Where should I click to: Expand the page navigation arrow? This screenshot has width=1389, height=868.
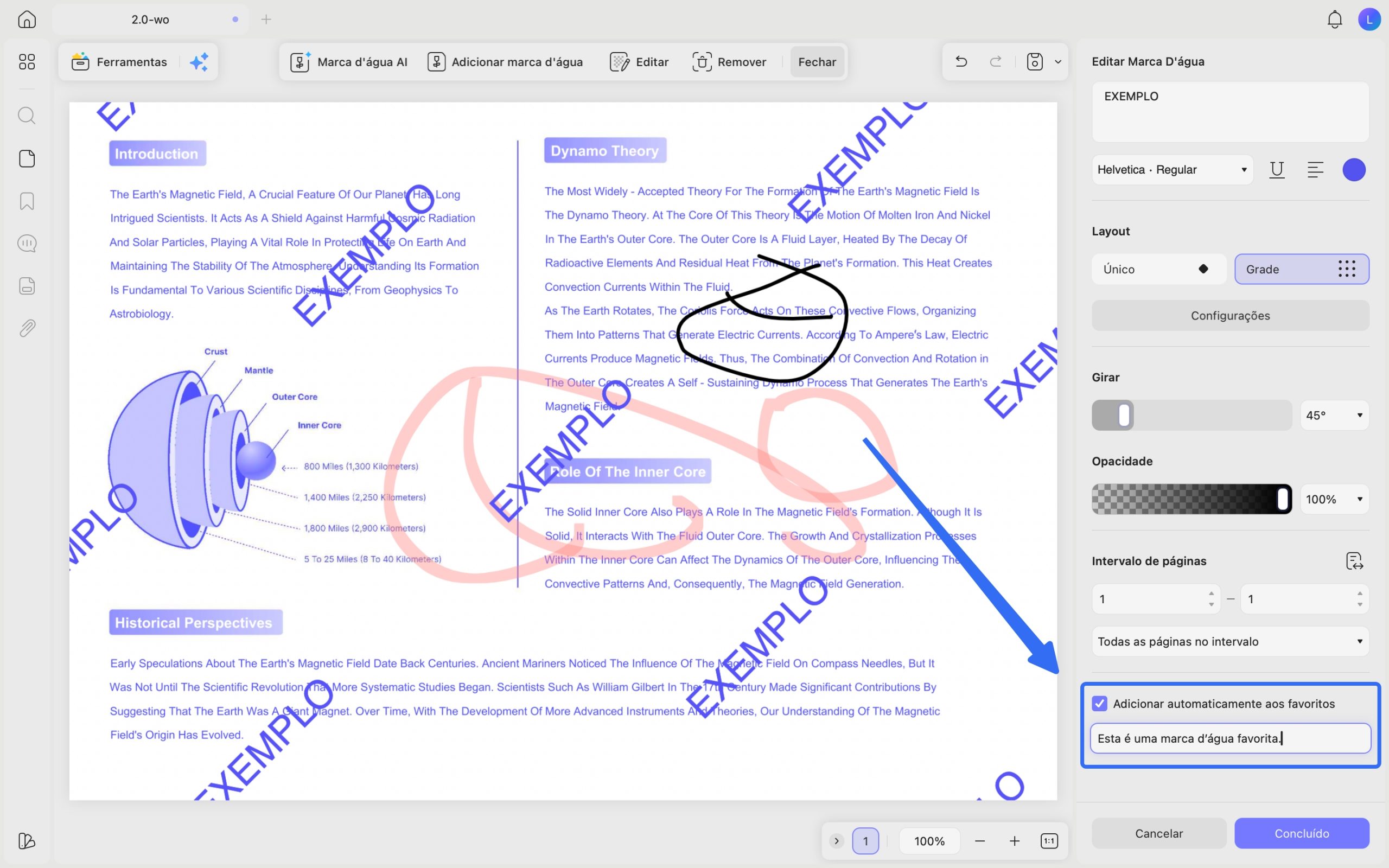tap(836, 841)
